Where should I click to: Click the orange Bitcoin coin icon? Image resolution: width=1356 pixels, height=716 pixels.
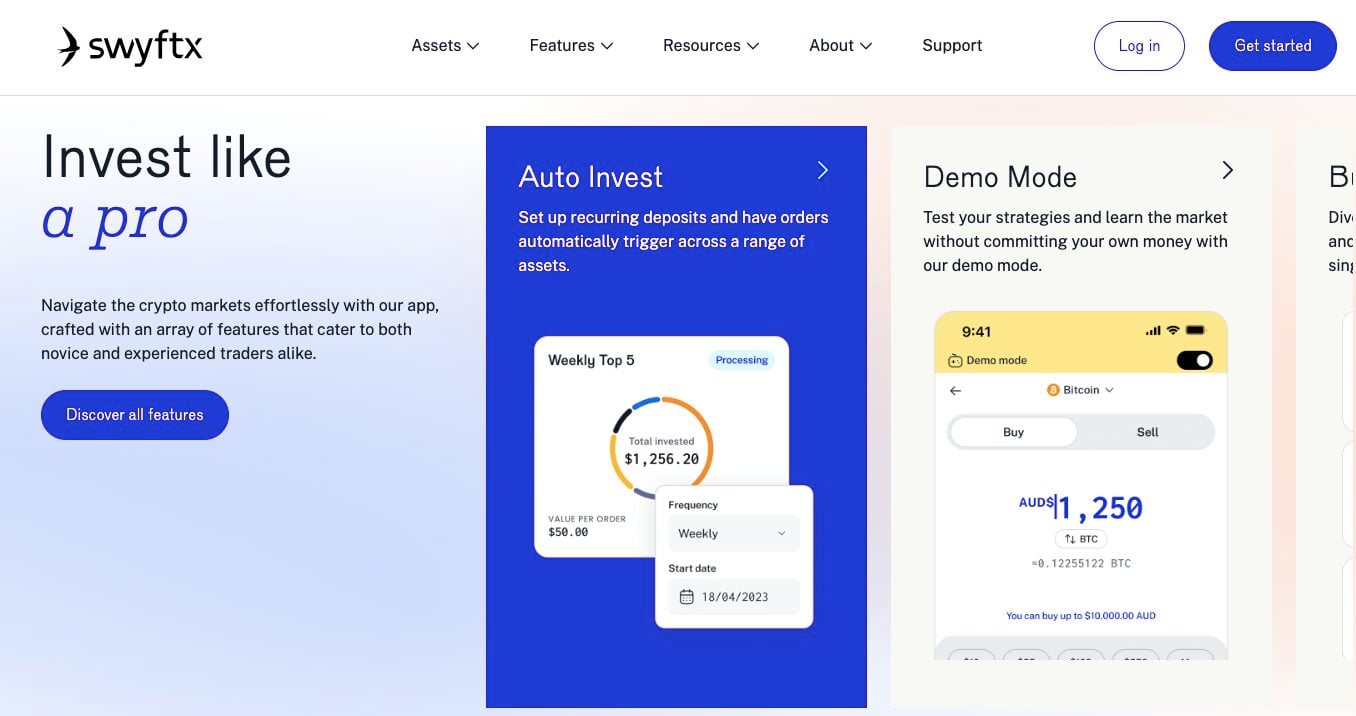(1052, 390)
